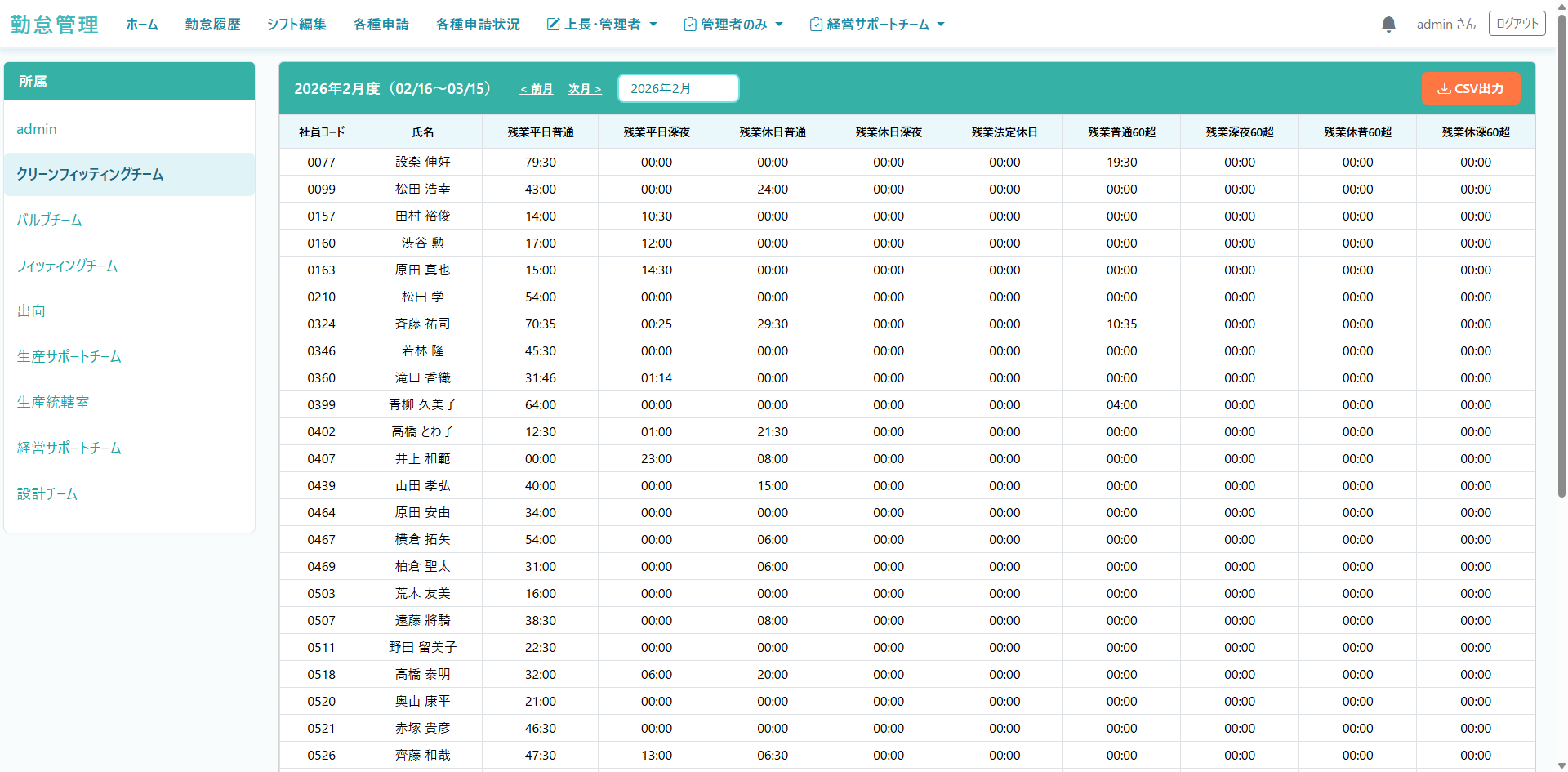The height and width of the screenshot is (772, 1568).
Task: Click the 残業休日深夜 column header
Action: [x=889, y=132]
